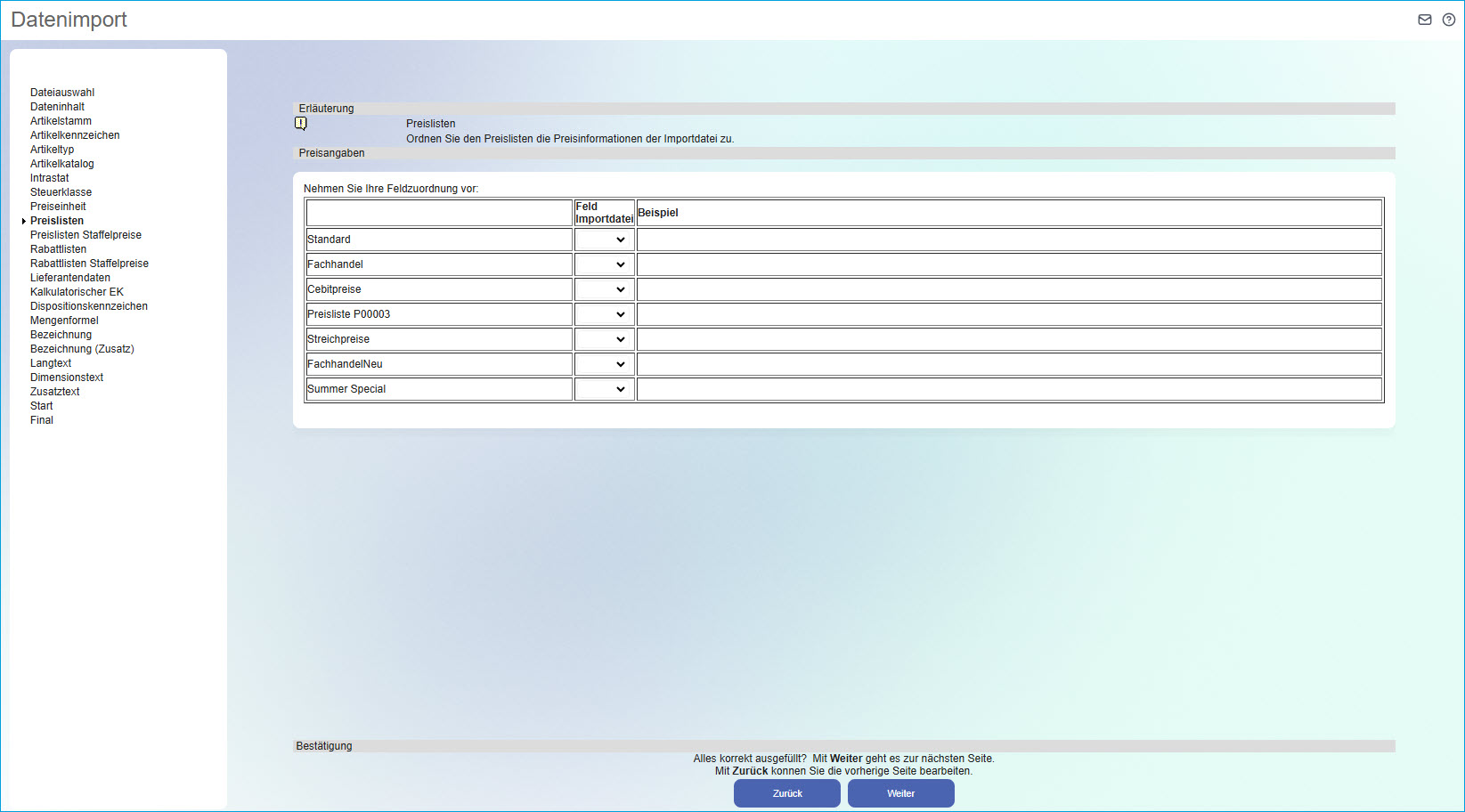Open import field dropdown for Summer Special
This screenshot has height=812, width=1465.
point(604,389)
